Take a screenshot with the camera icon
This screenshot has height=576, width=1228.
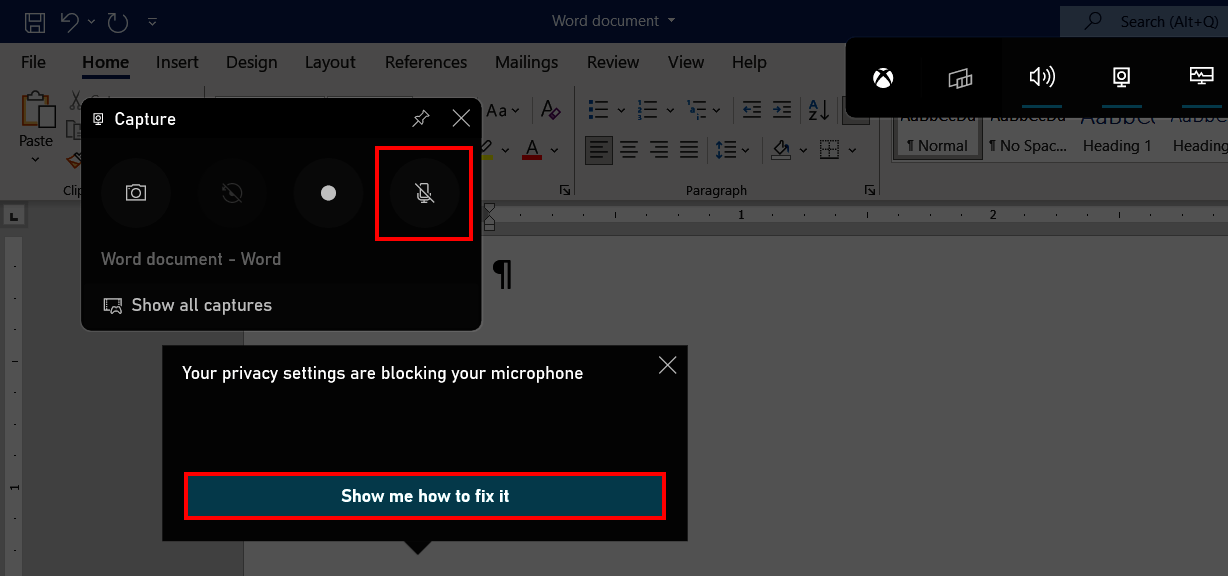[x=136, y=193]
